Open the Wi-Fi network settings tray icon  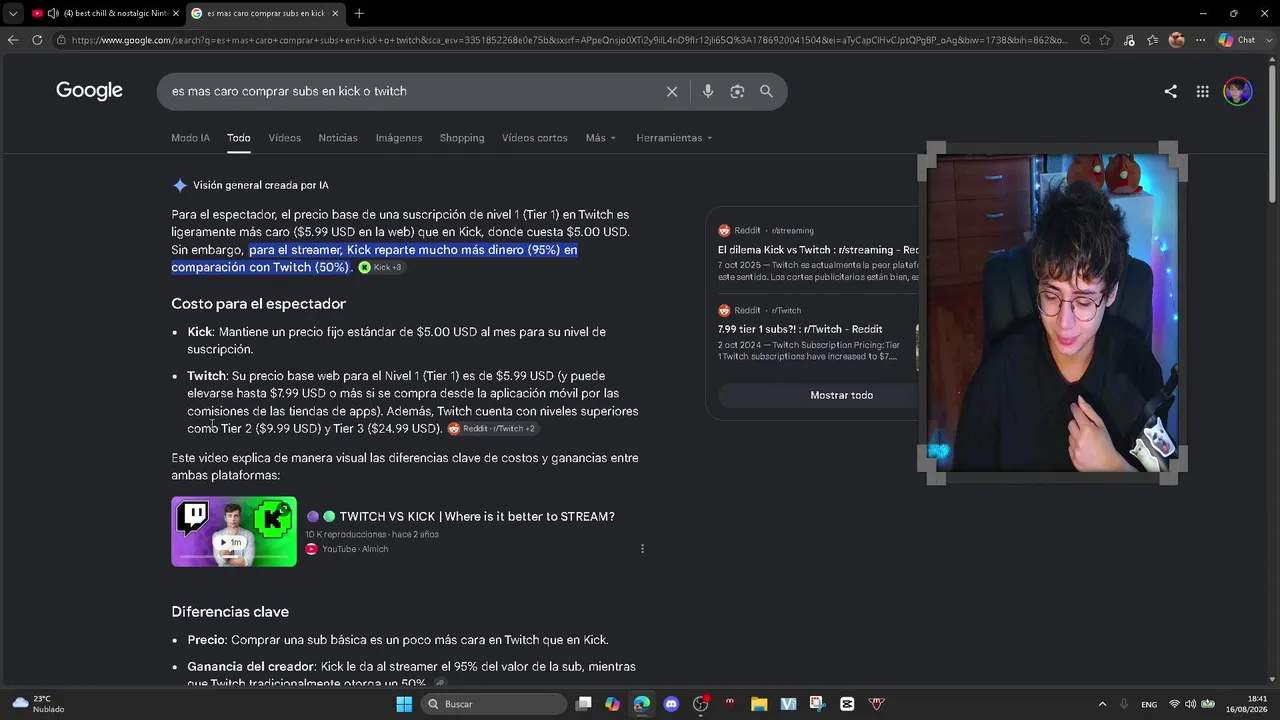(x=1175, y=704)
